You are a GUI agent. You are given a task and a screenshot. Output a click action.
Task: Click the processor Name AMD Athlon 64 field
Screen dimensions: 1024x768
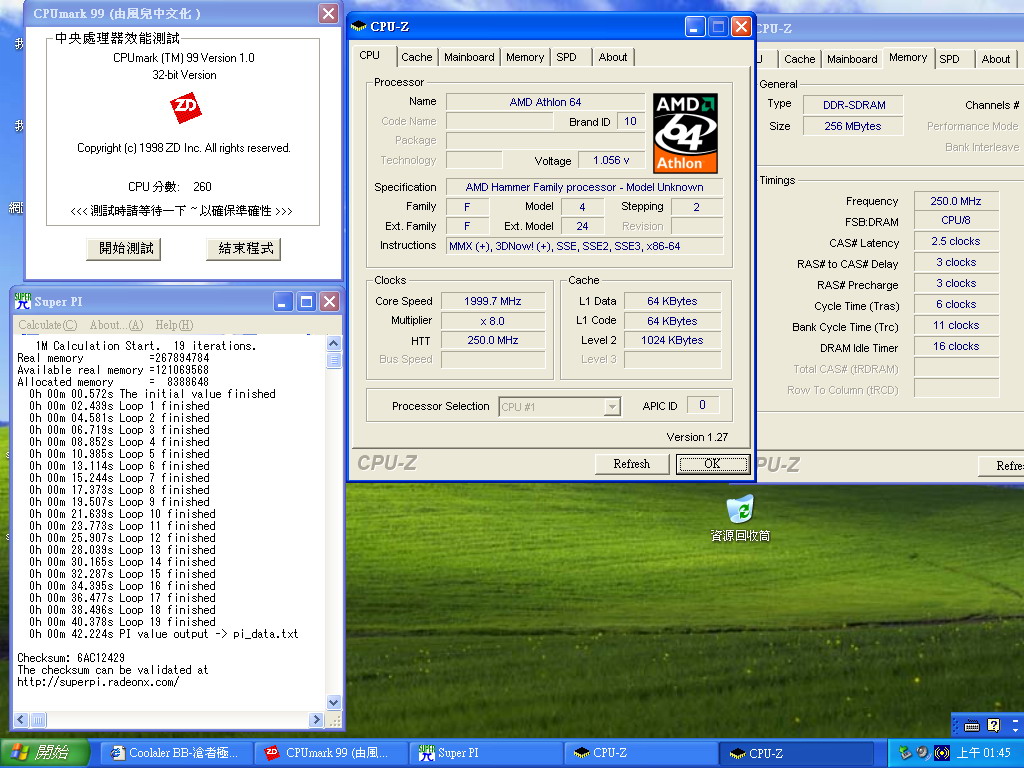[x=545, y=102]
